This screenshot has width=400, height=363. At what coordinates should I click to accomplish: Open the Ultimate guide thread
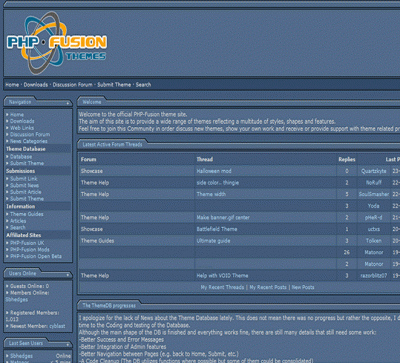click(x=213, y=241)
